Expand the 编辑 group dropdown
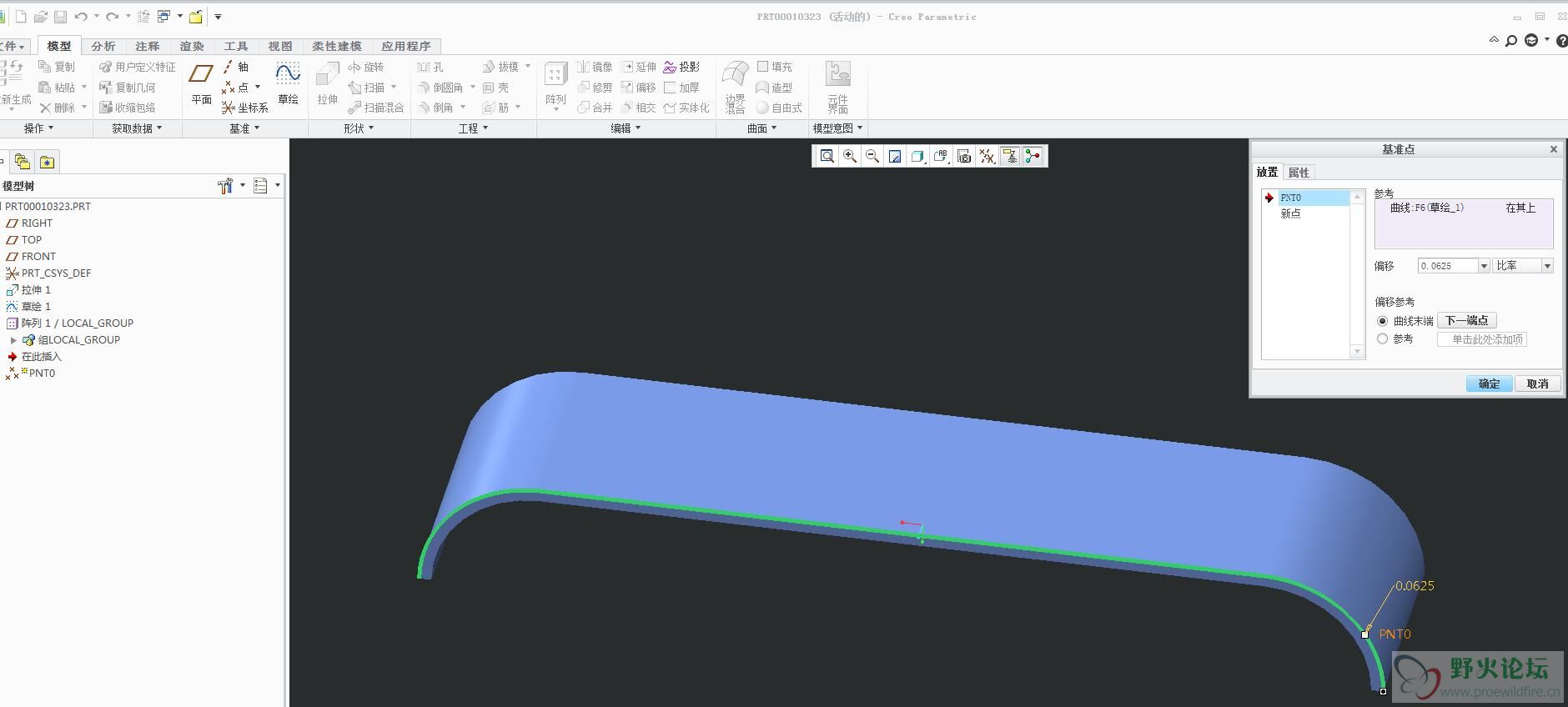The width and height of the screenshot is (1568, 707). click(x=626, y=128)
